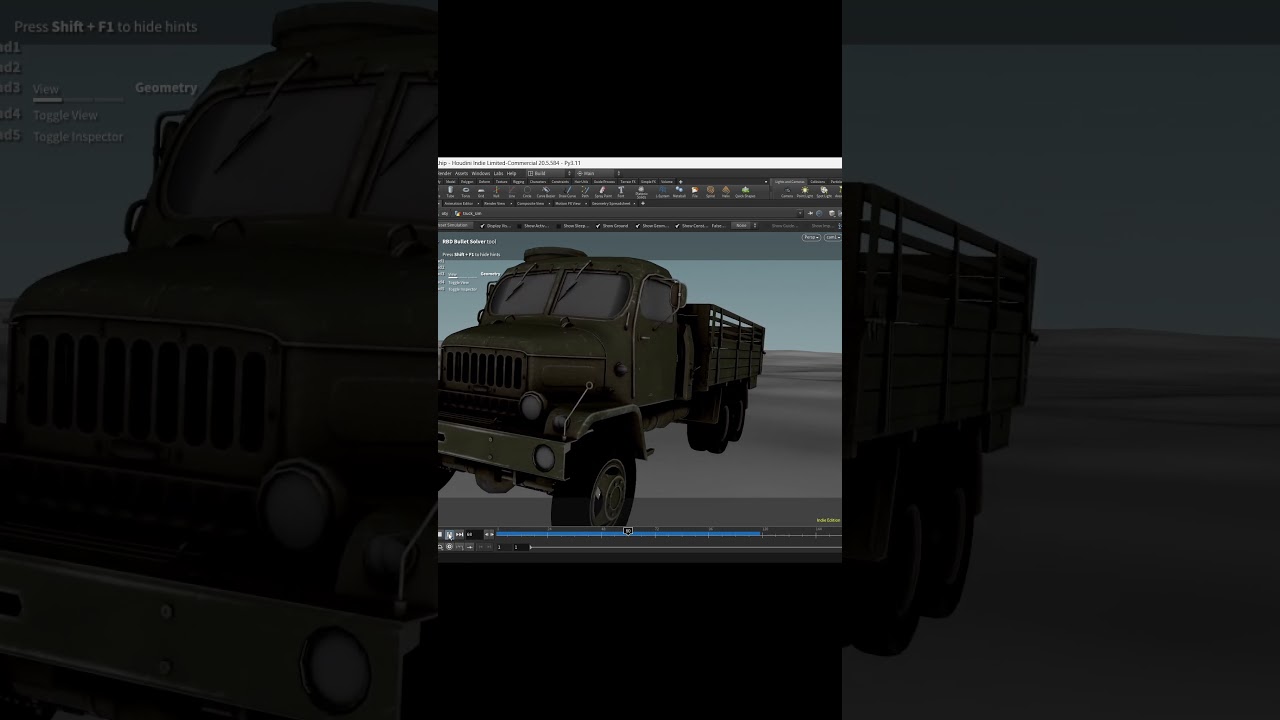Add a Camera from Lights and Cameras shelf
This screenshot has height=720, width=1280.
coord(787,192)
